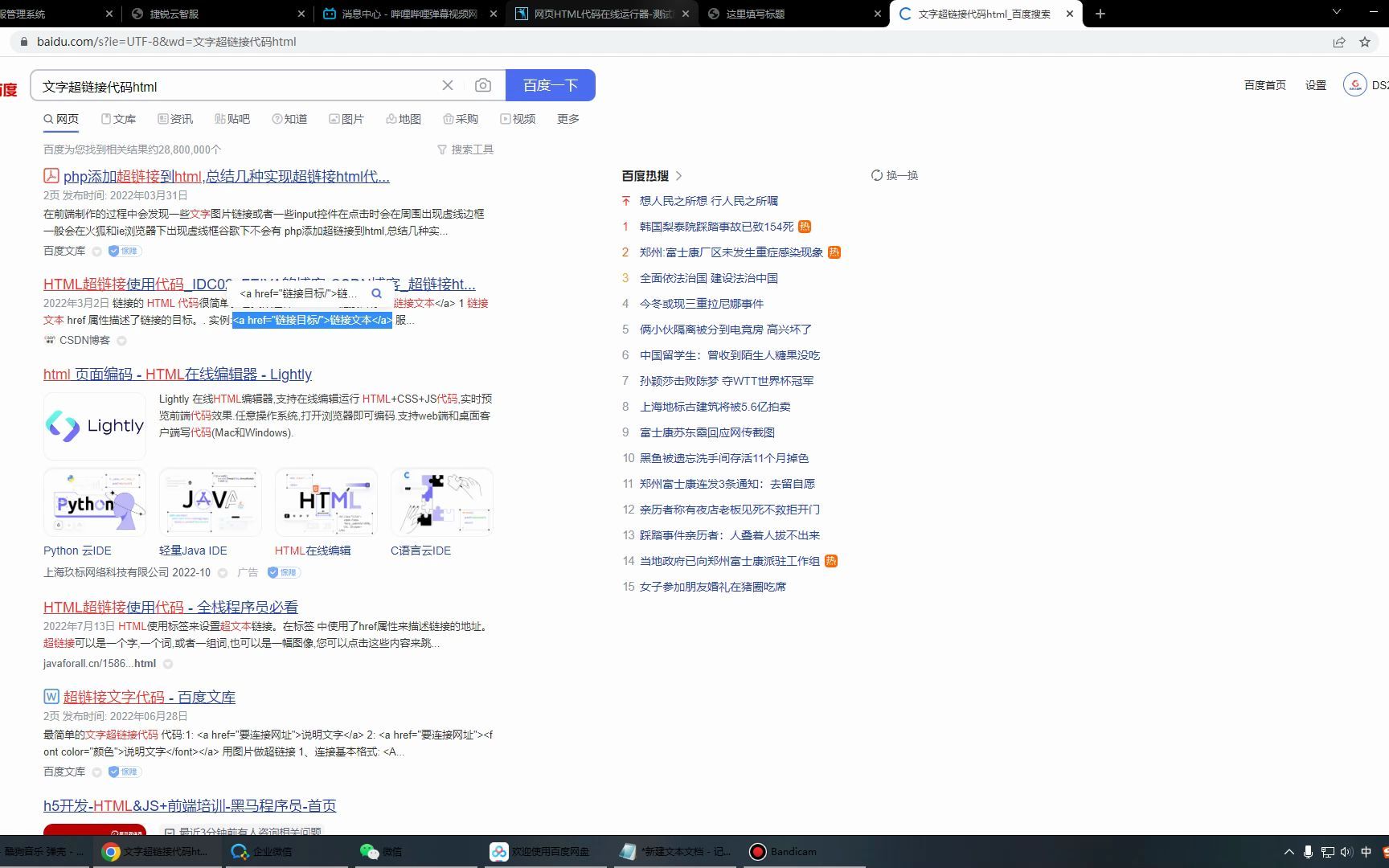
Task: Open hot topic 韩国梨泰院踩踏事故已致154死
Action: [x=716, y=227]
